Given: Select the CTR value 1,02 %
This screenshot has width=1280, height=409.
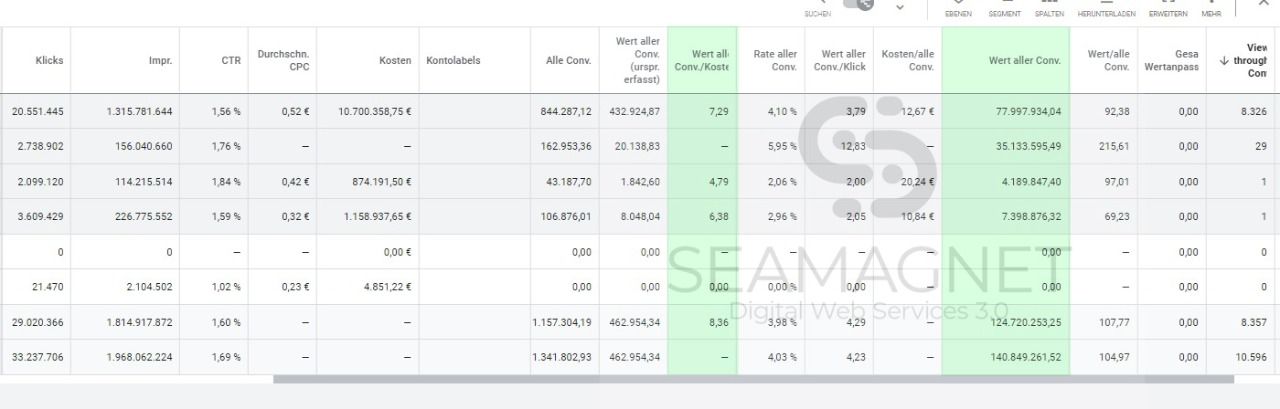Looking at the screenshot, I should [x=226, y=286].
